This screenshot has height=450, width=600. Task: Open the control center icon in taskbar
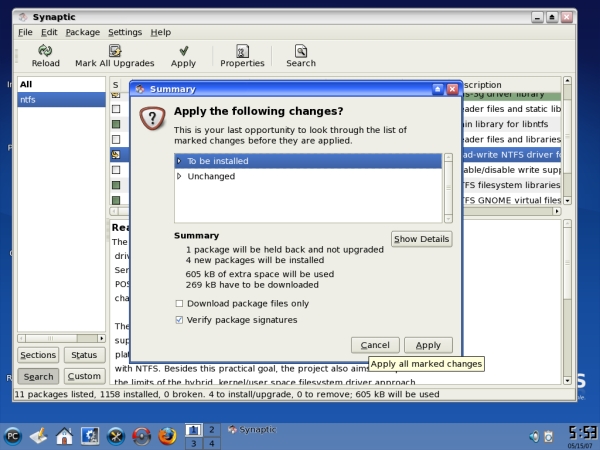pos(90,436)
